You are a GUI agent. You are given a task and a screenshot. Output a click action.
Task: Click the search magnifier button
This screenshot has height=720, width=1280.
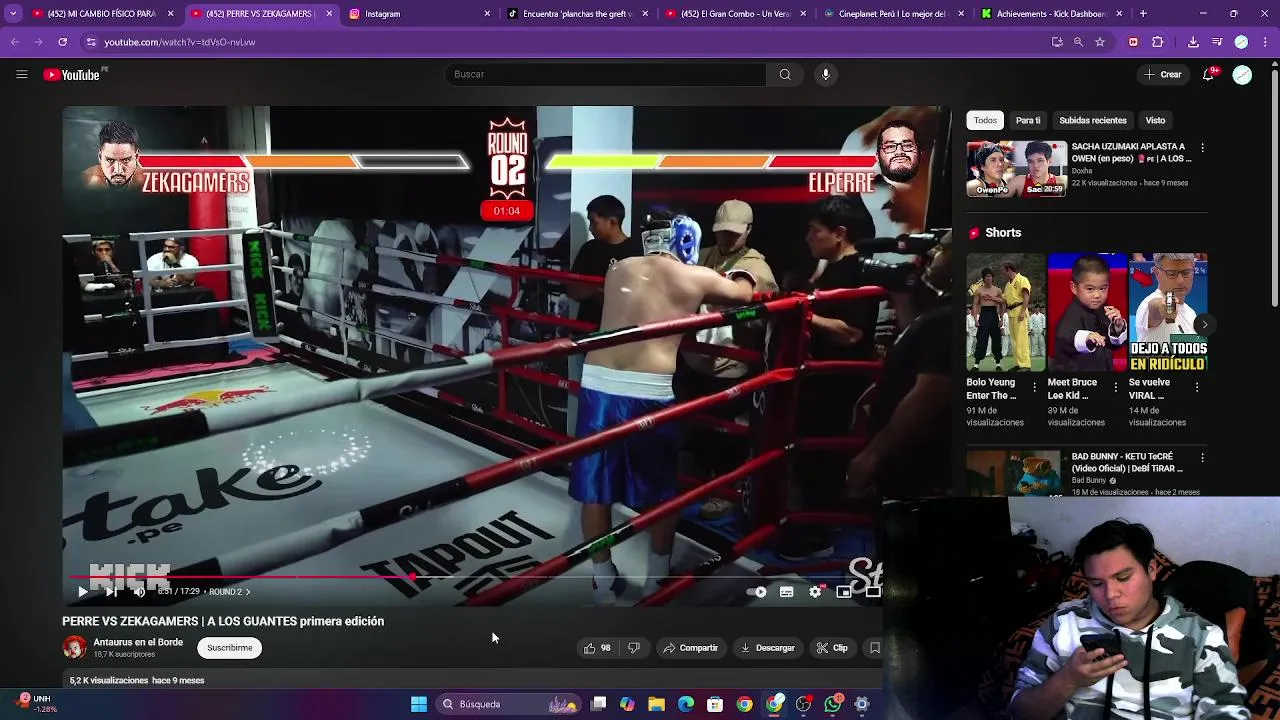tap(785, 74)
